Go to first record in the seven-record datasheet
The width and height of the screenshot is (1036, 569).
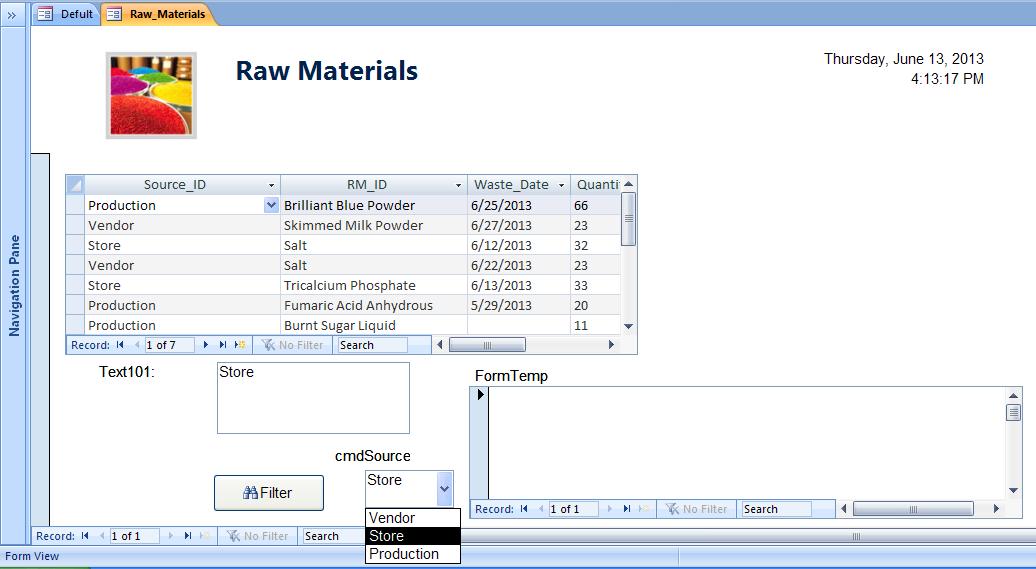pyautogui.click(x=120, y=345)
